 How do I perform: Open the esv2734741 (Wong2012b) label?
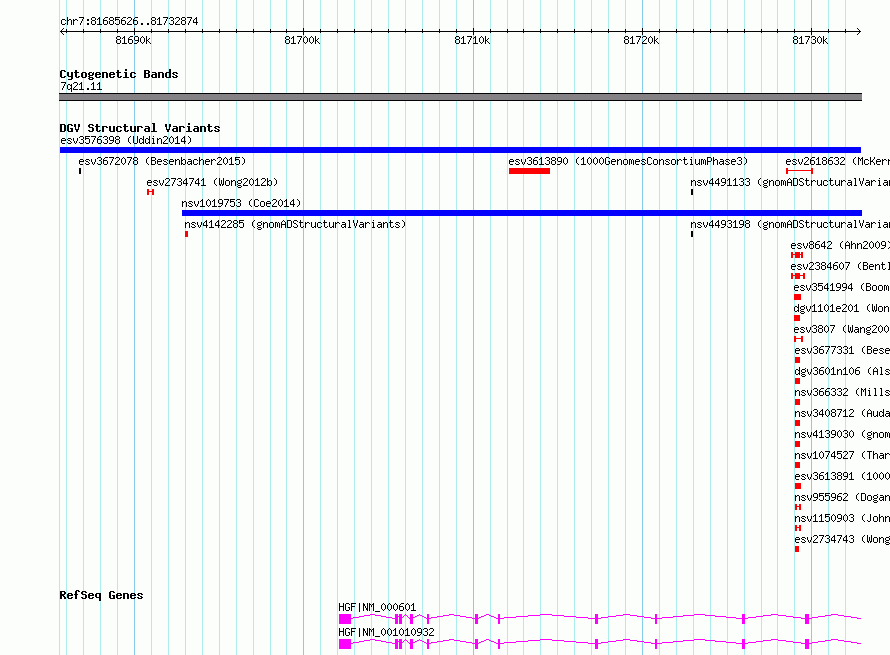click(212, 182)
